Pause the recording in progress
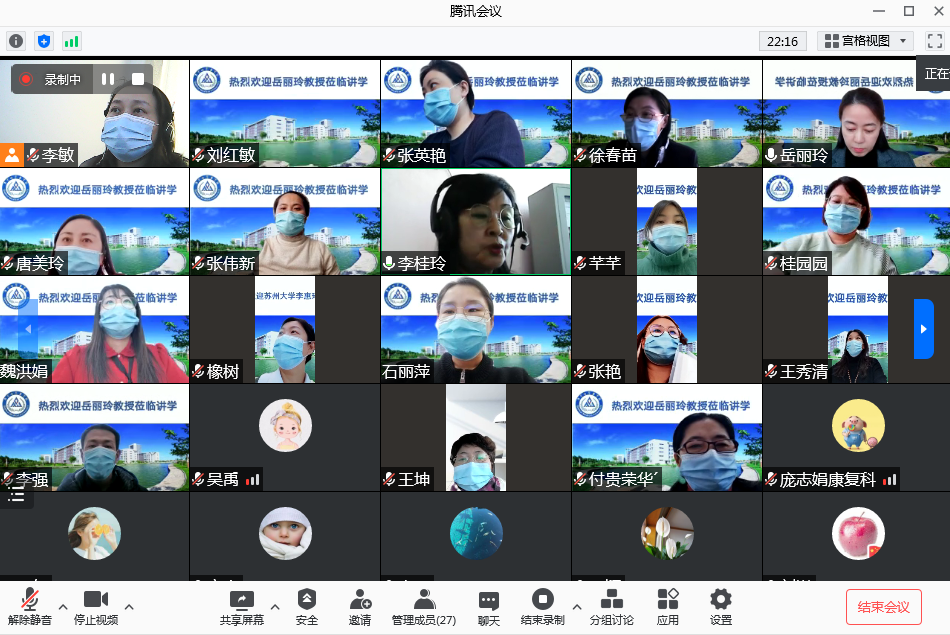The width and height of the screenshot is (950, 635). (x=108, y=79)
